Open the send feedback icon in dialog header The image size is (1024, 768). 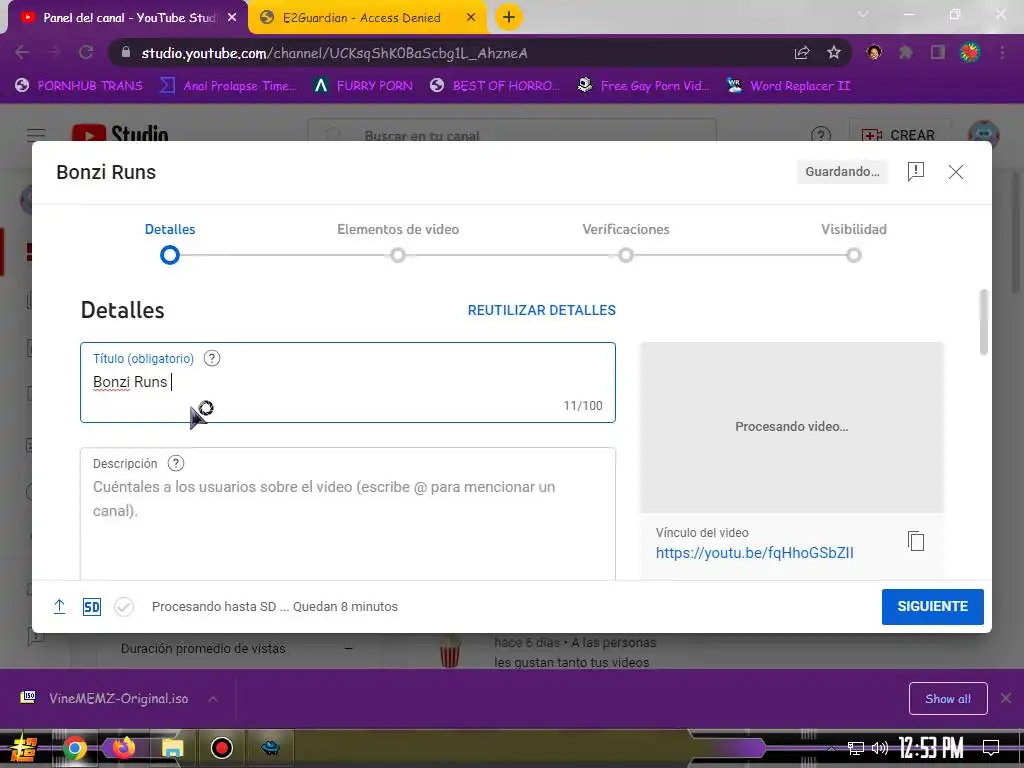[916, 172]
